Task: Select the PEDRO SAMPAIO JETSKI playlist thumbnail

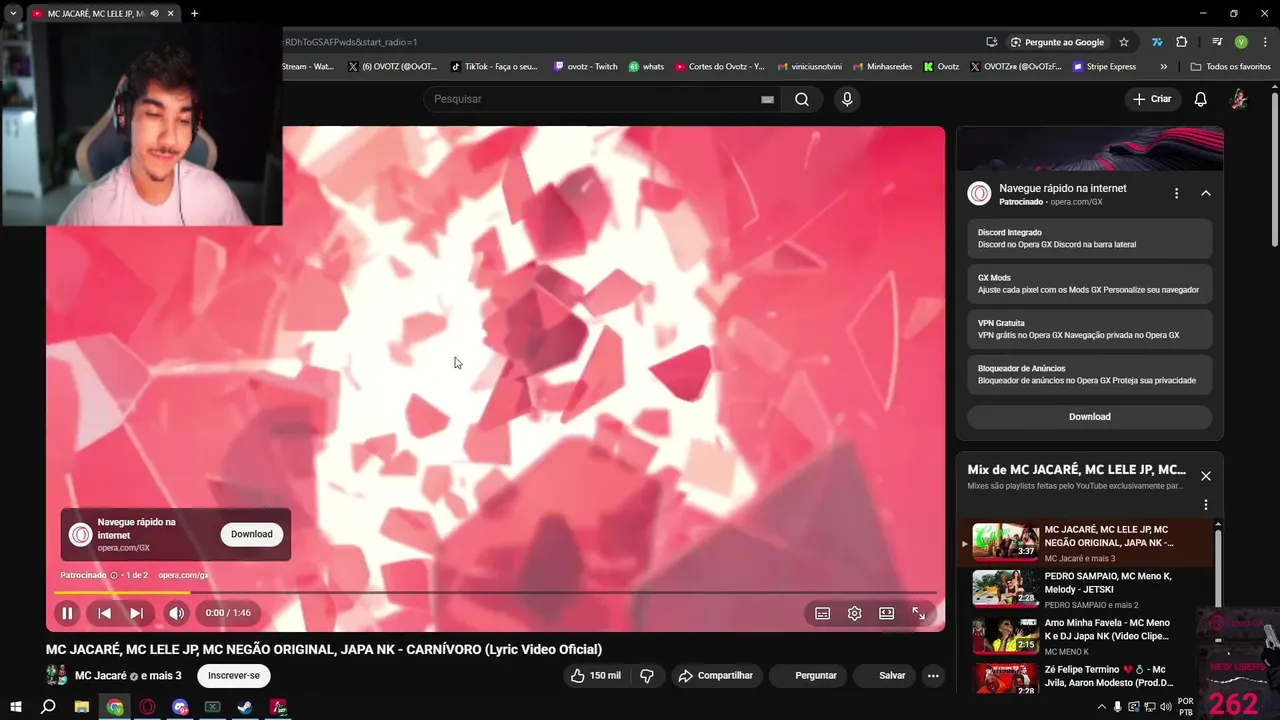Action: [x=1006, y=588]
